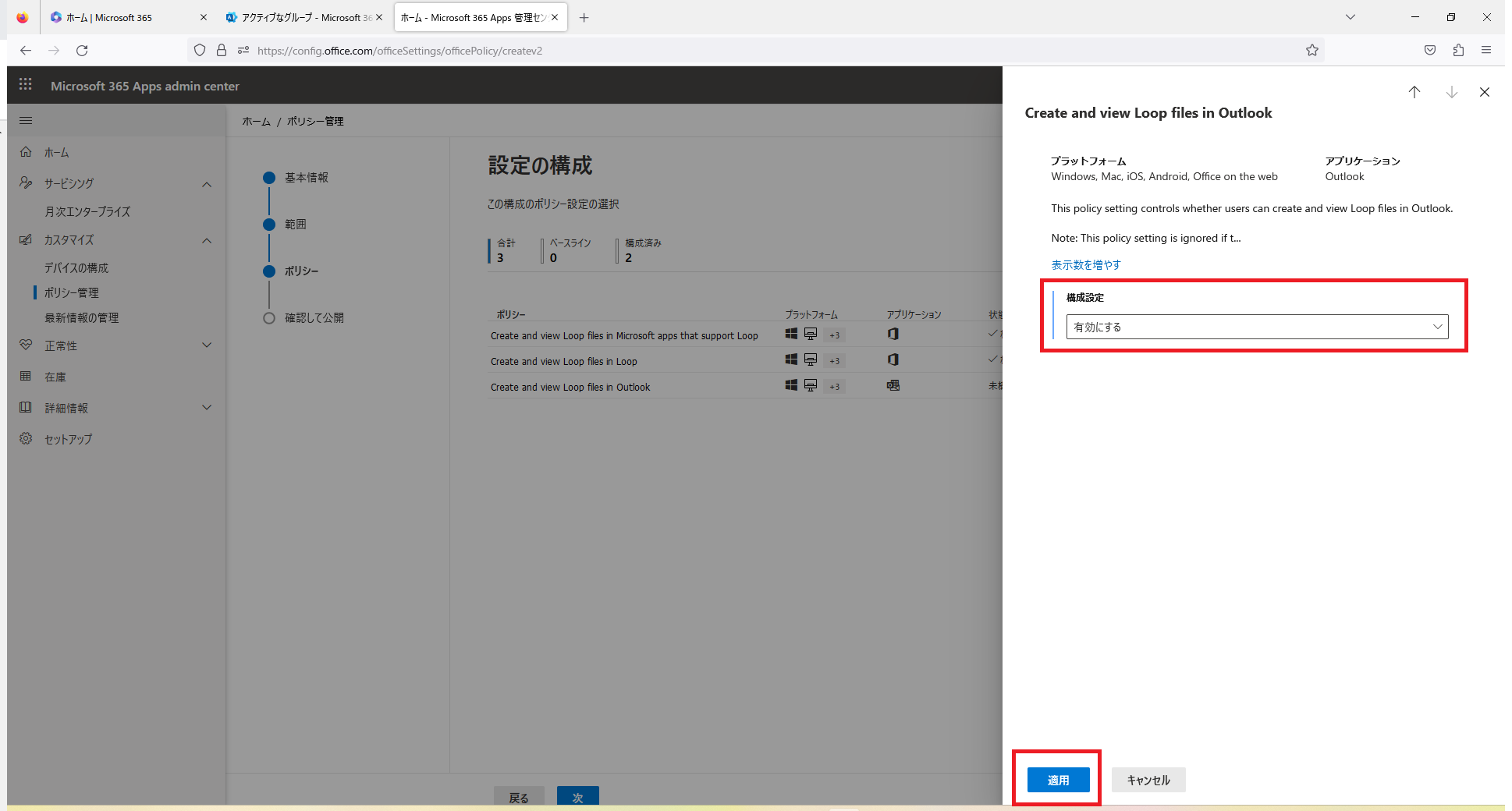
Task: Click ポリシー管理 breadcrumb link
Action: coord(315,121)
